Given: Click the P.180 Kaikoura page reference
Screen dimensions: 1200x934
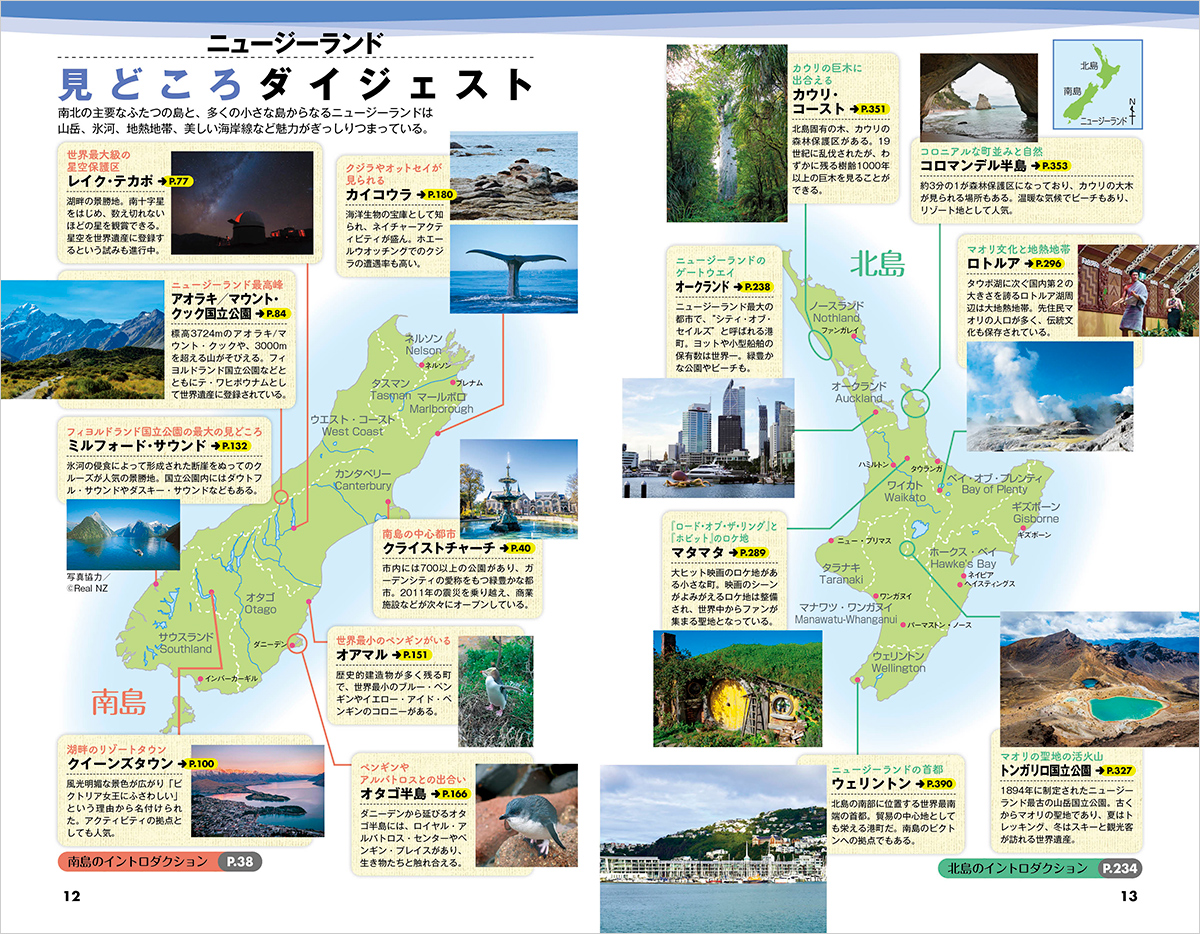Looking at the screenshot, I should point(436,193).
